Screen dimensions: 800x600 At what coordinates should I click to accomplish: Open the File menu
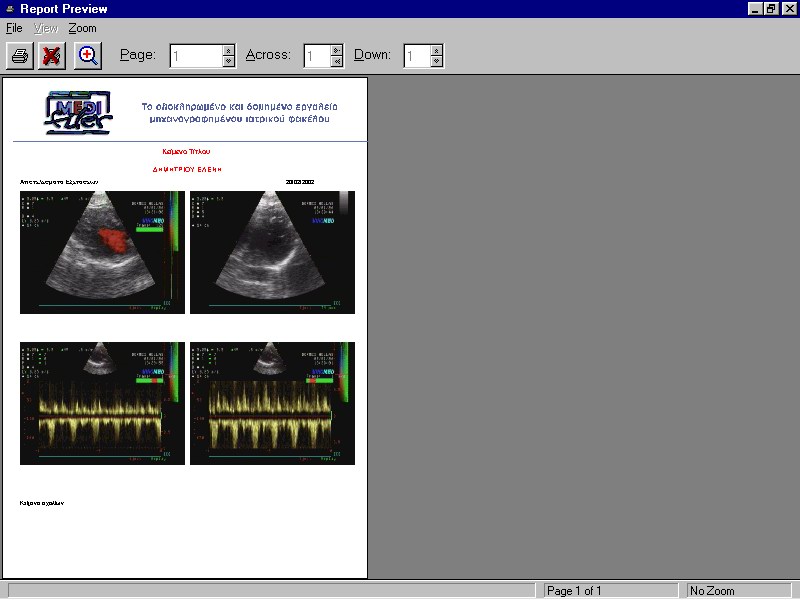[14, 29]
